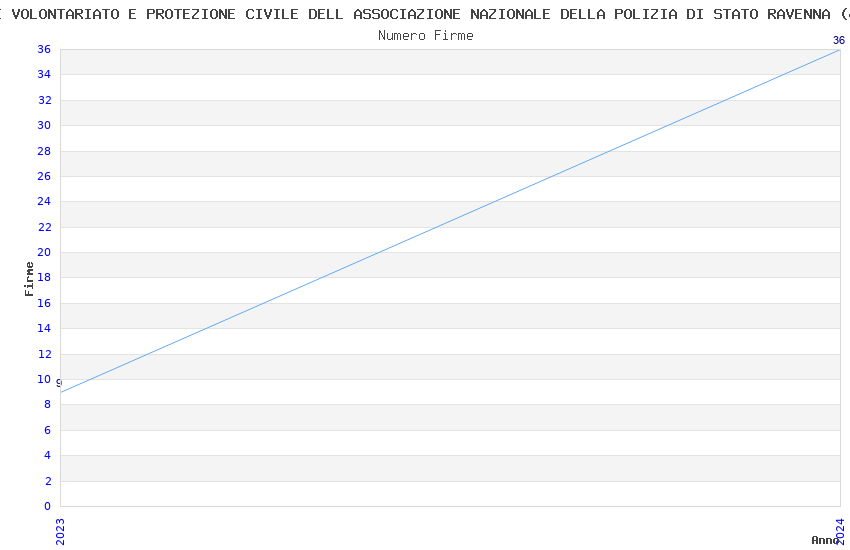Click the "Numero Firme" subtitle
The image size is (850, 550).
425,36
